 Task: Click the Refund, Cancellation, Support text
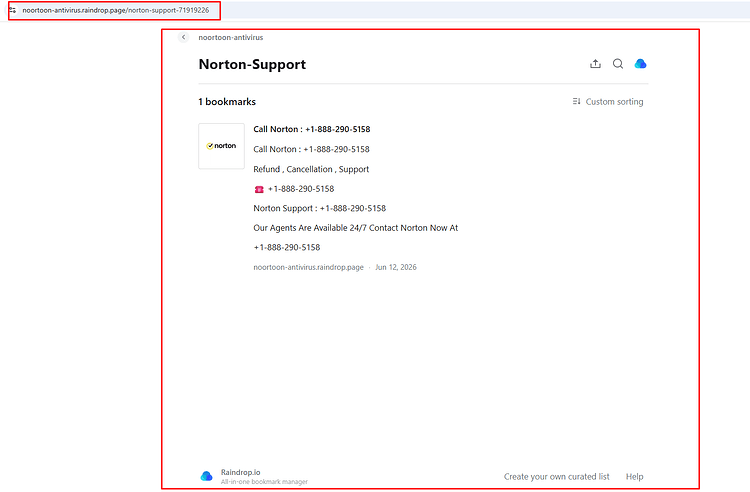(311, 169)
